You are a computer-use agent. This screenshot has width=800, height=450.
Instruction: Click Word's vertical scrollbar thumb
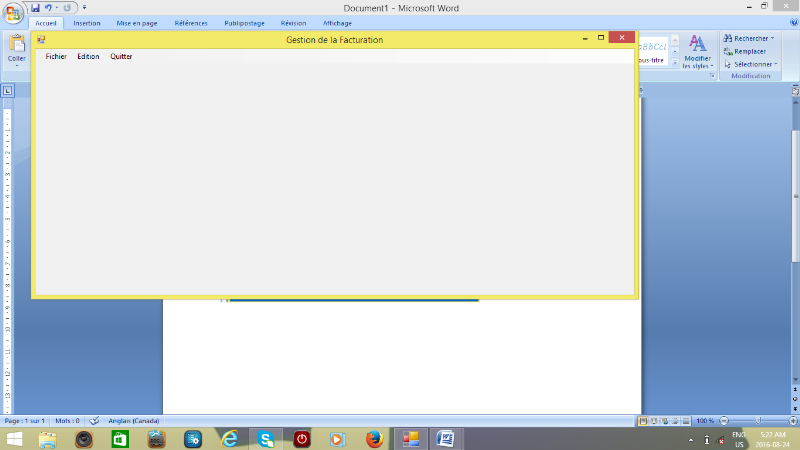point(795,196)
